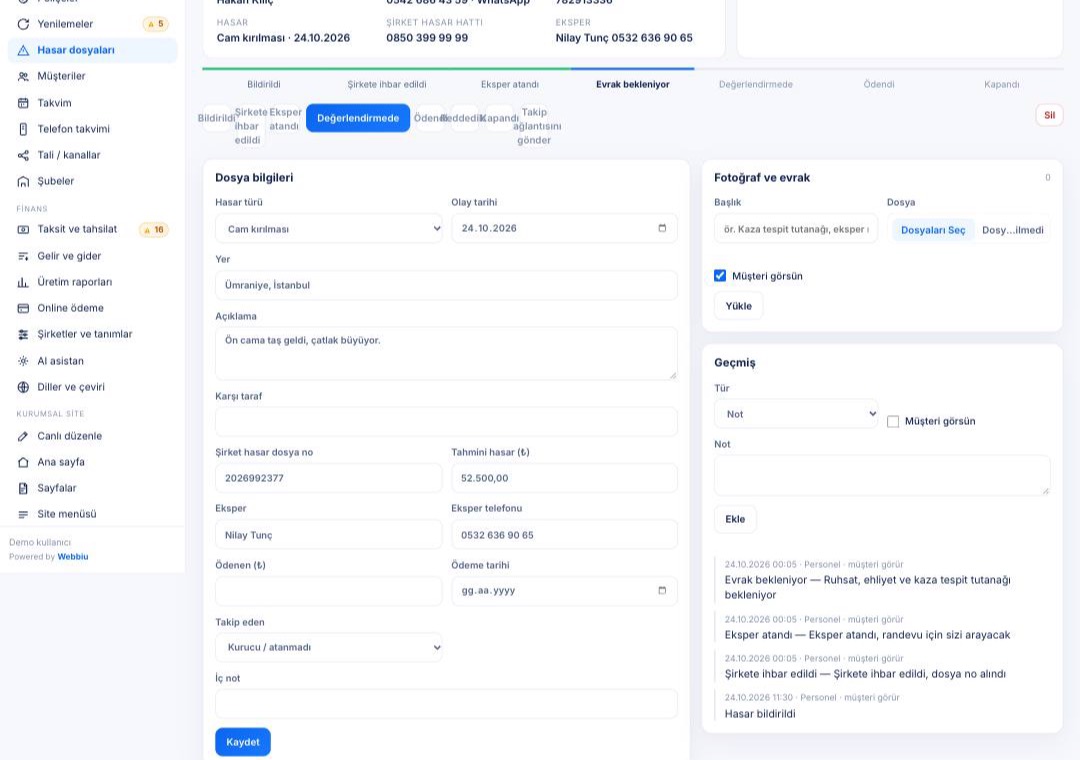Focus the Karşı taraf input field
The height and width of the screenshot is (760, 1080).
[x=446, y=422]
